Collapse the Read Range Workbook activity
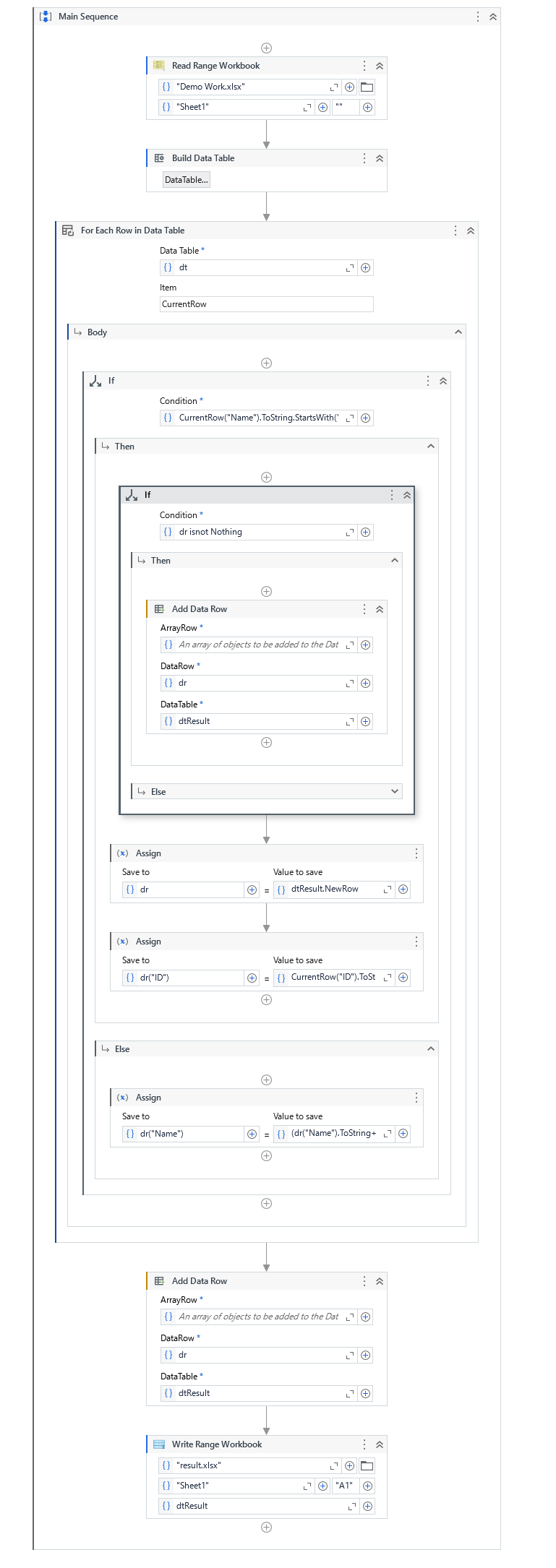The image size is (556, 1568). 380,66
